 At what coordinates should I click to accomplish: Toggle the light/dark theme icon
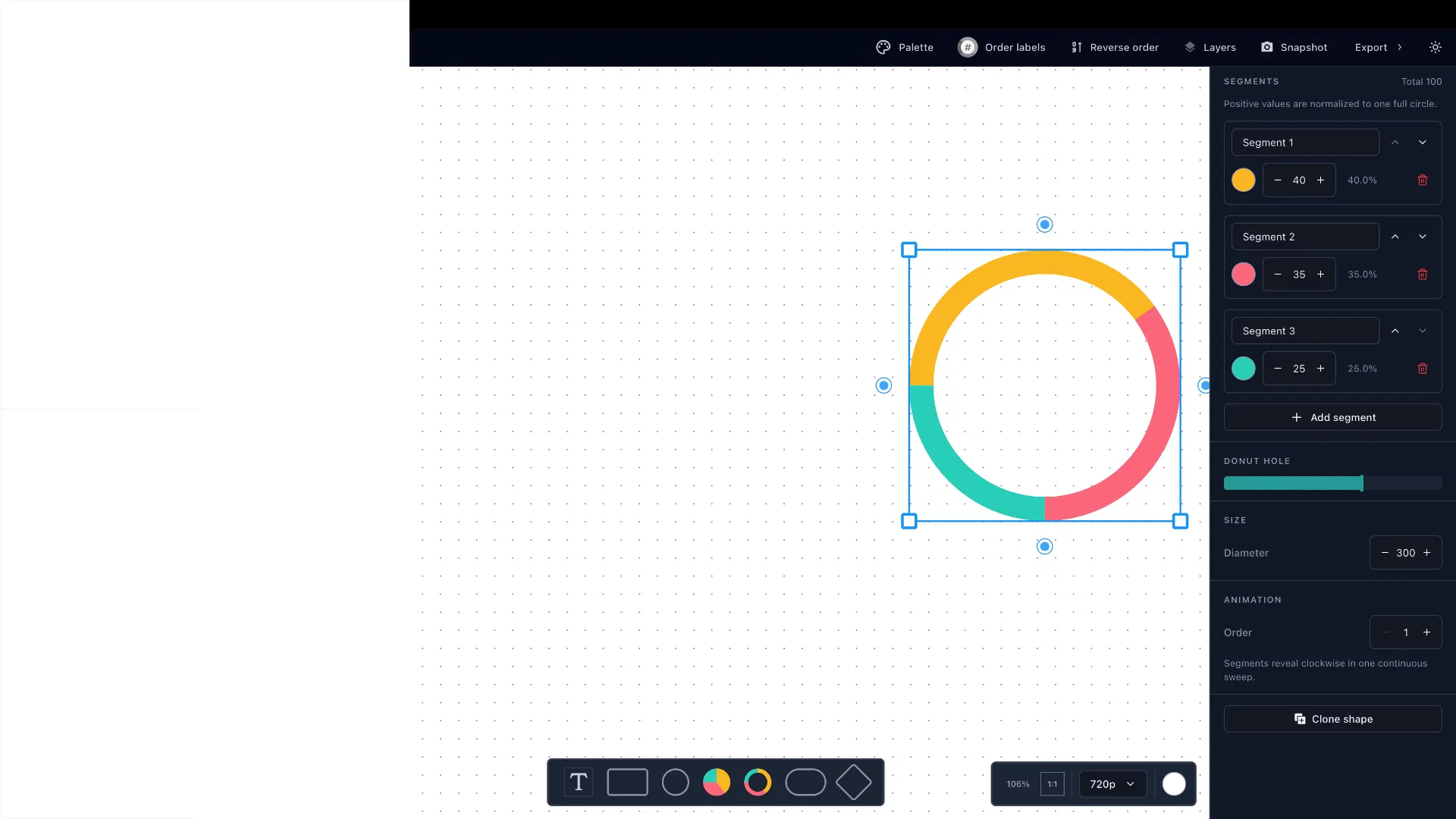(1435, 47)
